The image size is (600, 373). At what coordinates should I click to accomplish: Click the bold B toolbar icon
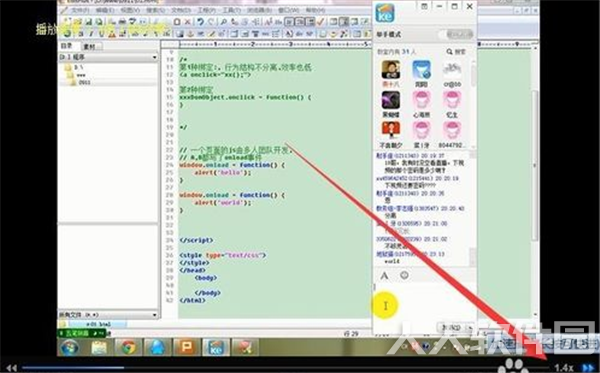click(81, 34)
